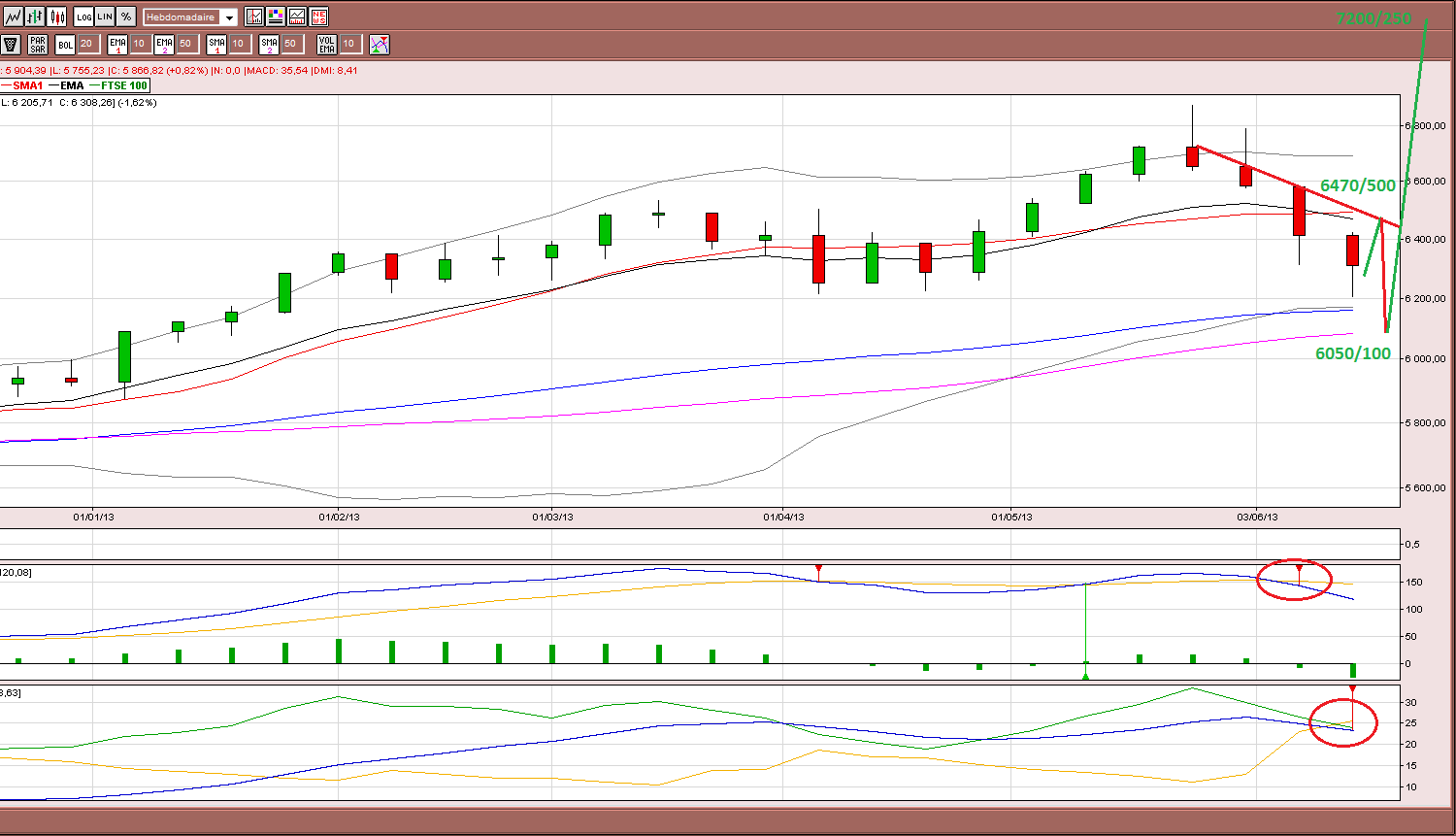Click the EMA legend label
The image size is (1456, 836).
coord(72,85)
